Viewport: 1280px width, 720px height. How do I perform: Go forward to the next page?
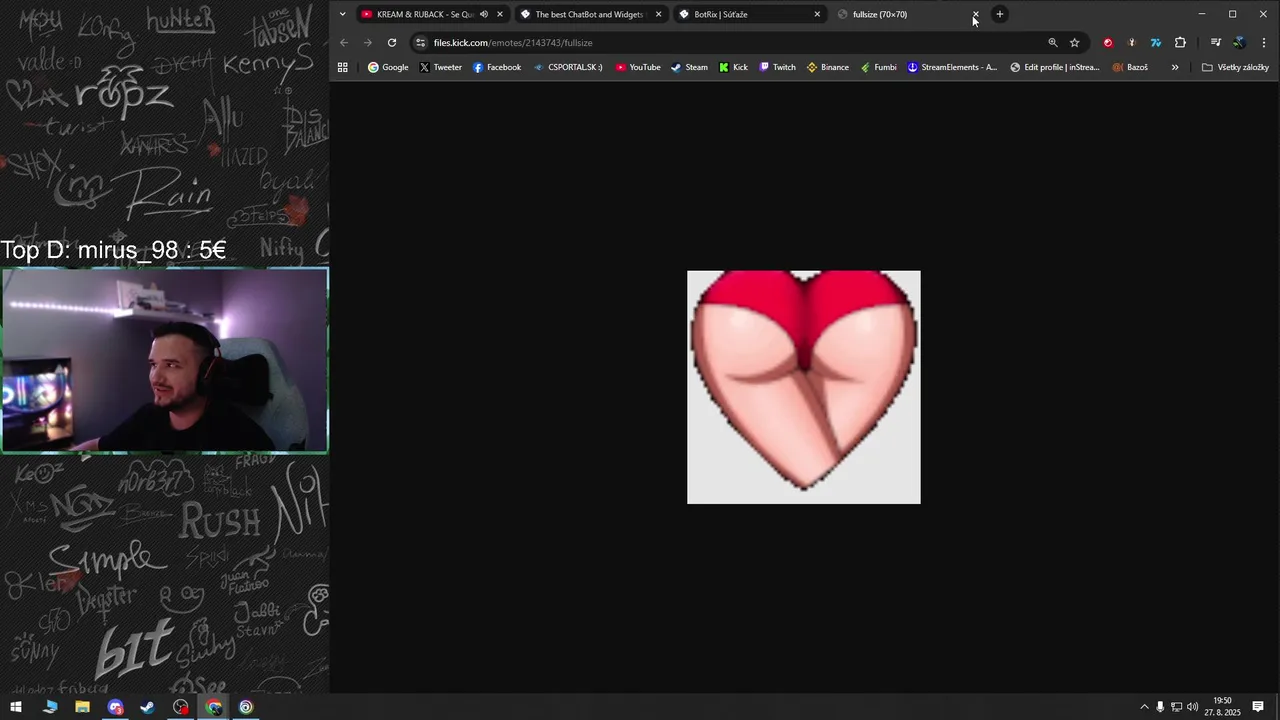(368, 43)
